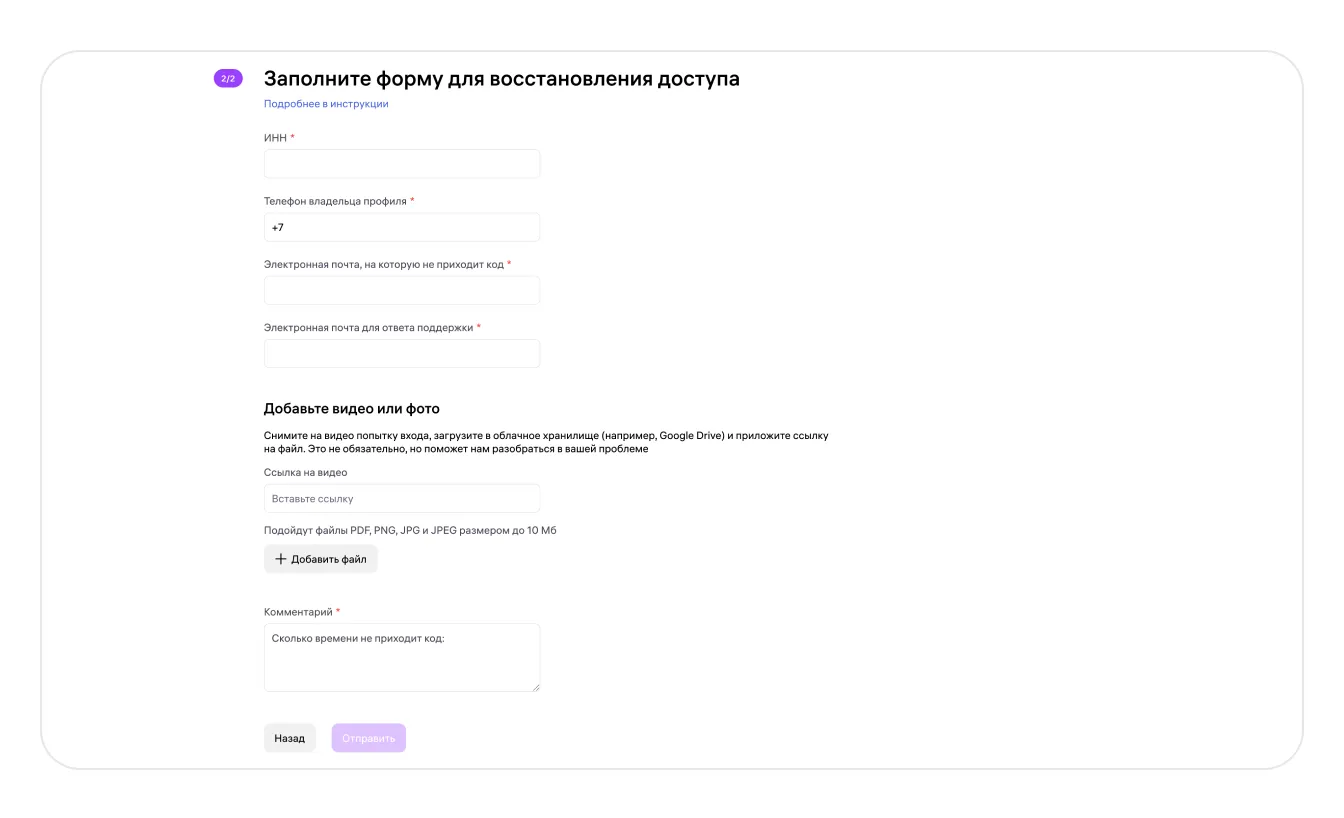Click the Комментарий label text
This screenshot has height=818, width=1344.
pyautogui.click(x=298, y=612)
